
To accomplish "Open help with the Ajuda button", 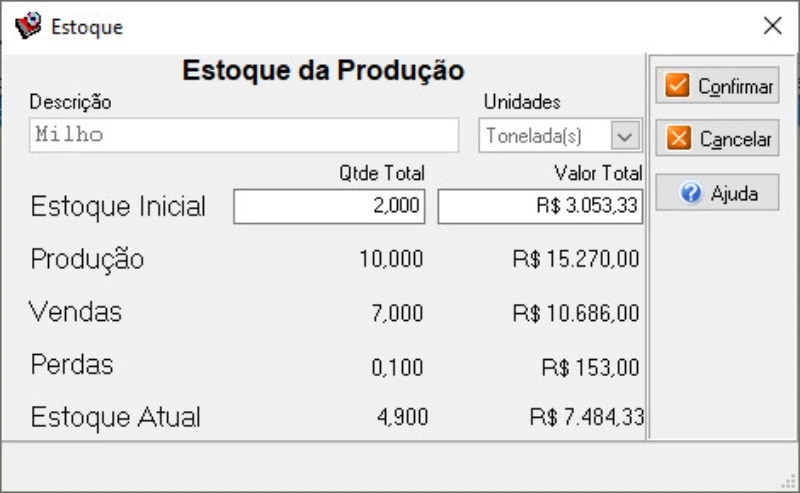I will pyautogui.click(x=717, y=192).
